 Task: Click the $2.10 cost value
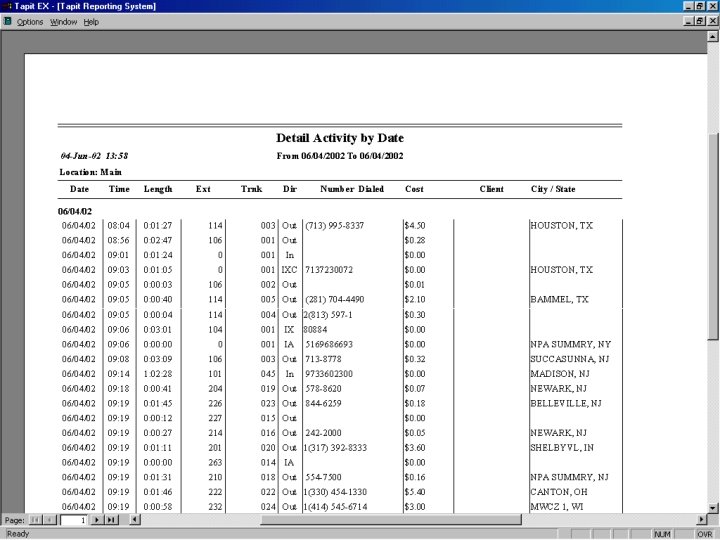tap(415, 299)
